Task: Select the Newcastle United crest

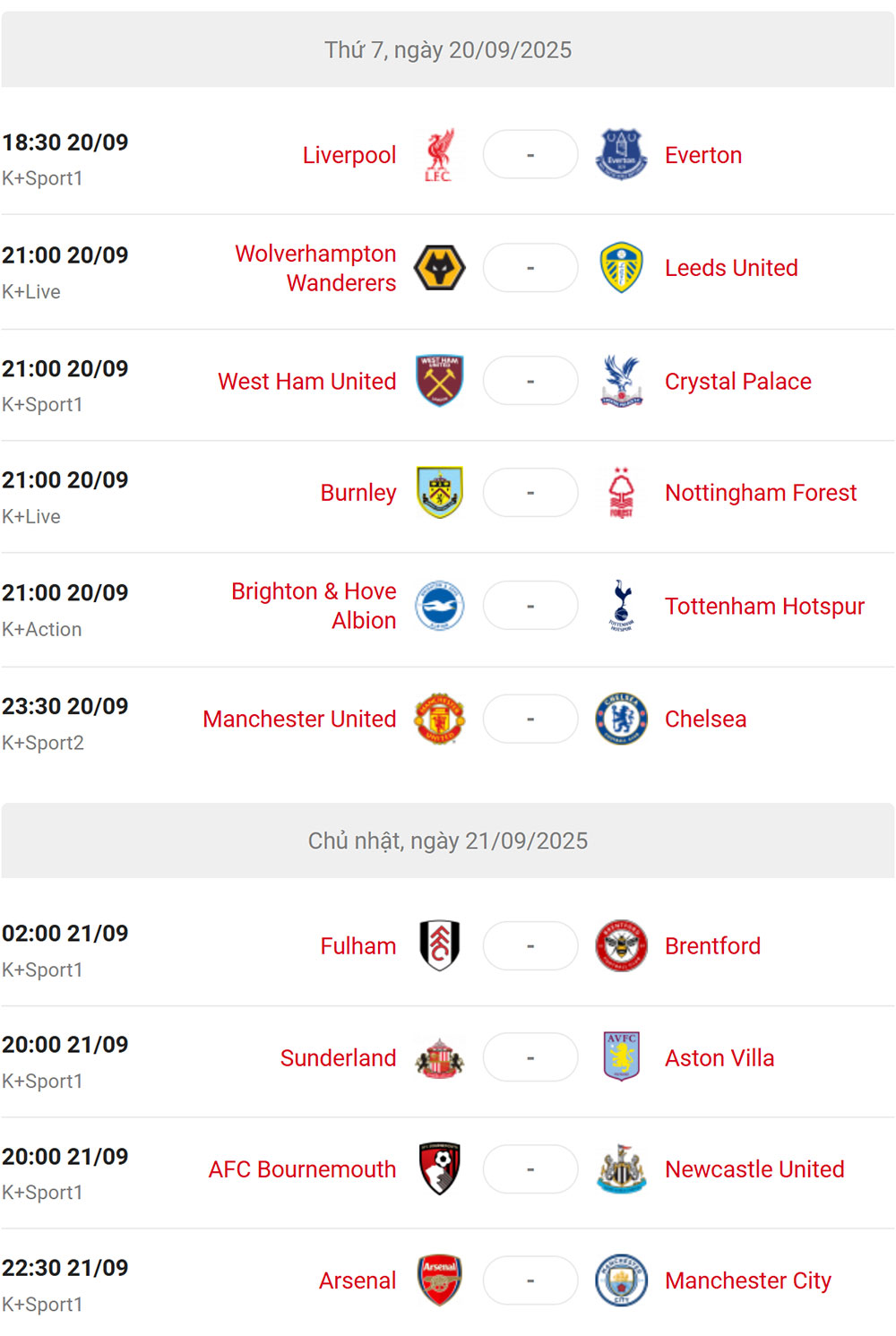Action: pos(621,1169)
